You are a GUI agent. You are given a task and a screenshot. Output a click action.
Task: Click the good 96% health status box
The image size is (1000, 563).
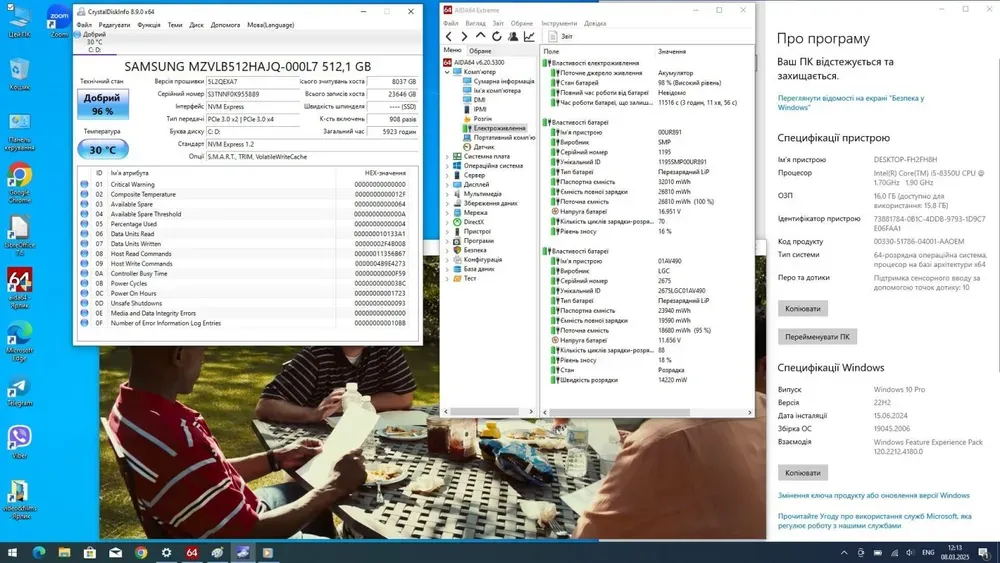(x=102, y=105)
